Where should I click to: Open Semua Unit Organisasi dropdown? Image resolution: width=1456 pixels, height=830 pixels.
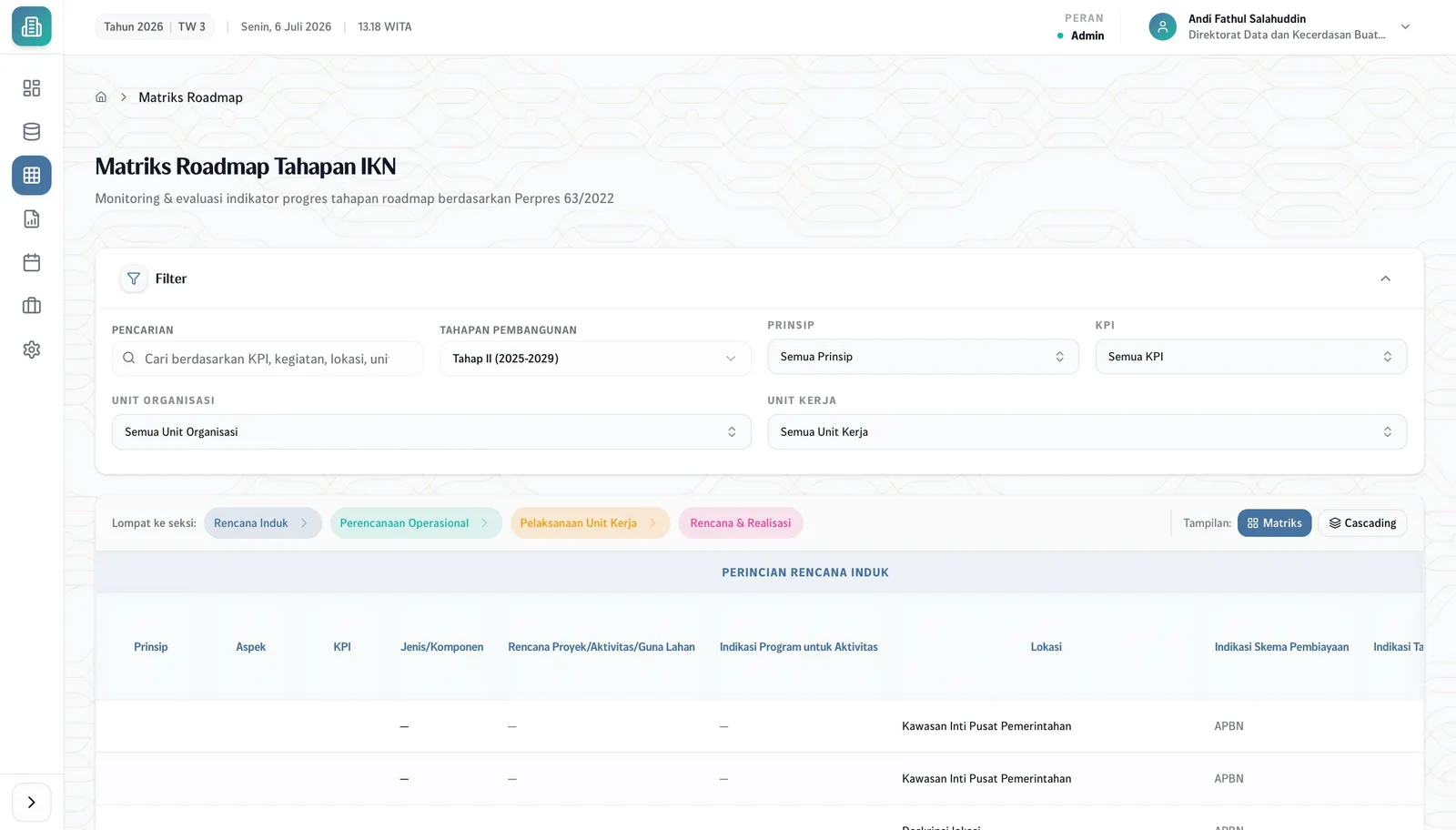(431, 432)
